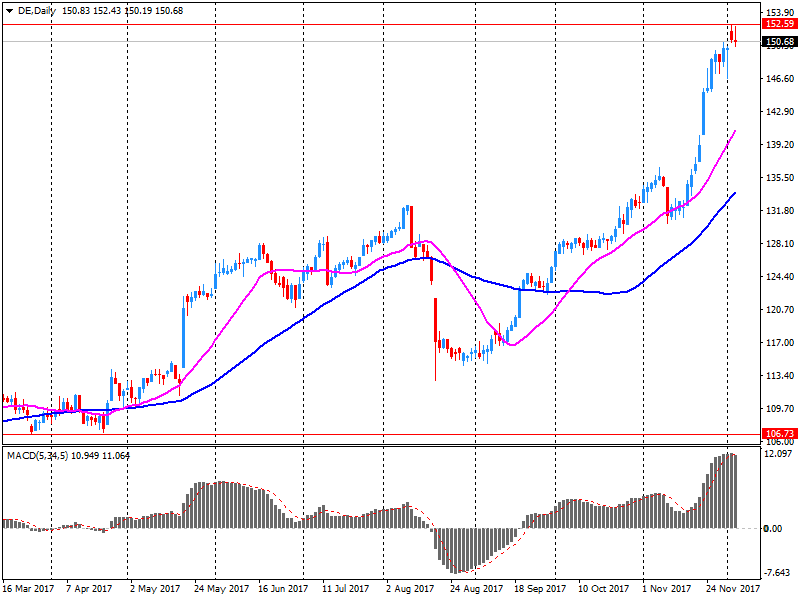
Task: Click the 0.00 level on MACD scale
Action: (773, 528)
